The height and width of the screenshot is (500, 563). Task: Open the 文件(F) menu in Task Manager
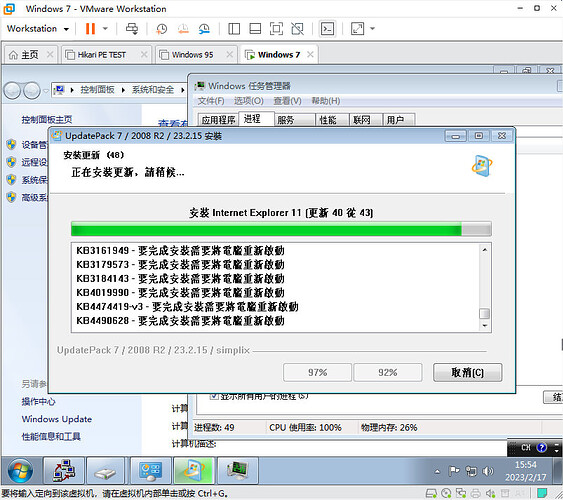(x=211, y=101)
